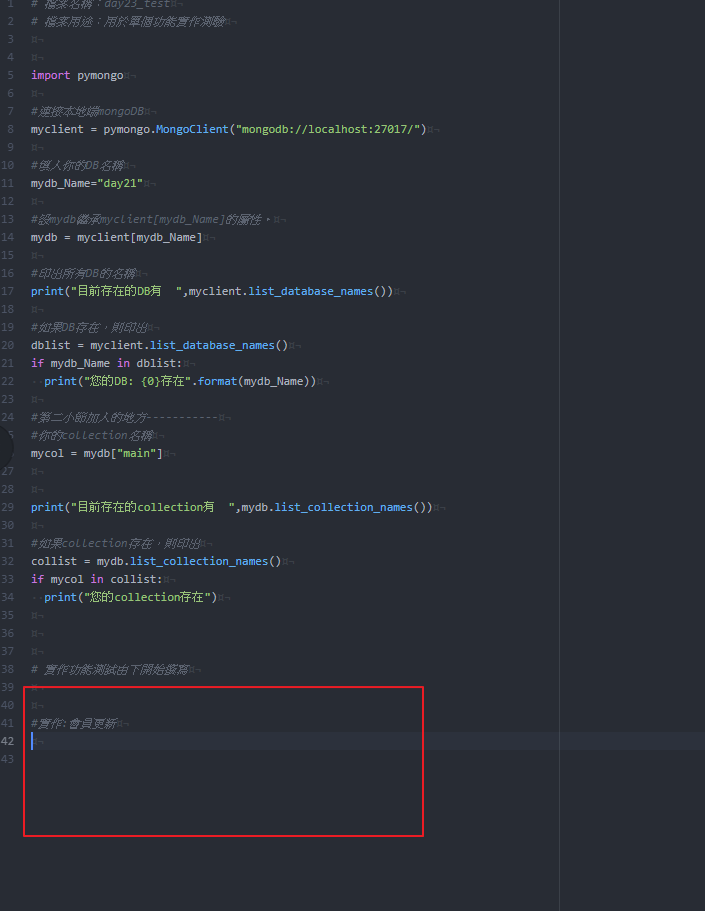
Task: Click gutter line number 38
Action: pyautogui.click(x=8, y=669)
